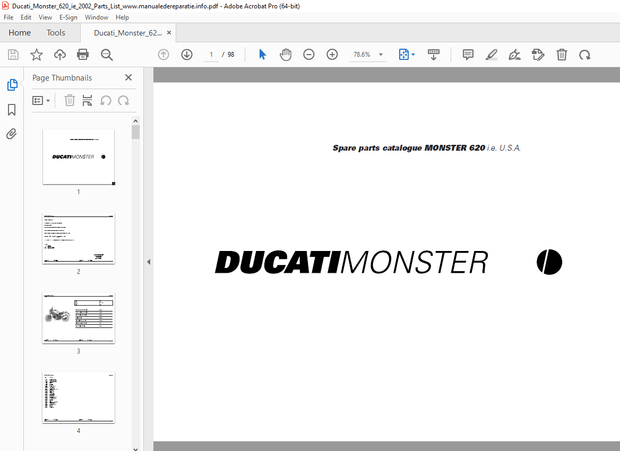
Task: Open the Bookmarks sidebar panel
Action: pos(12,109)
